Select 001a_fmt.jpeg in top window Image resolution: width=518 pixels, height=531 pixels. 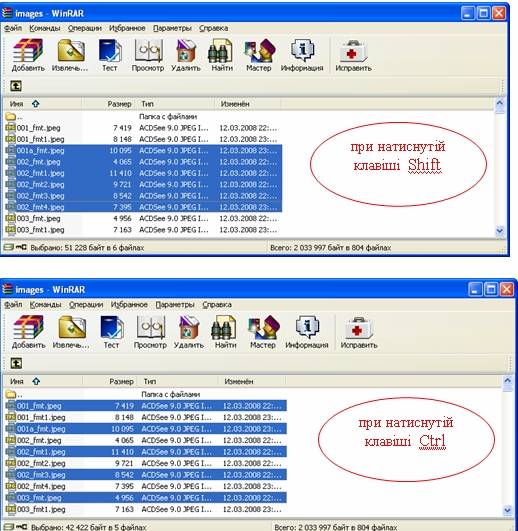[x=144, y=151]
